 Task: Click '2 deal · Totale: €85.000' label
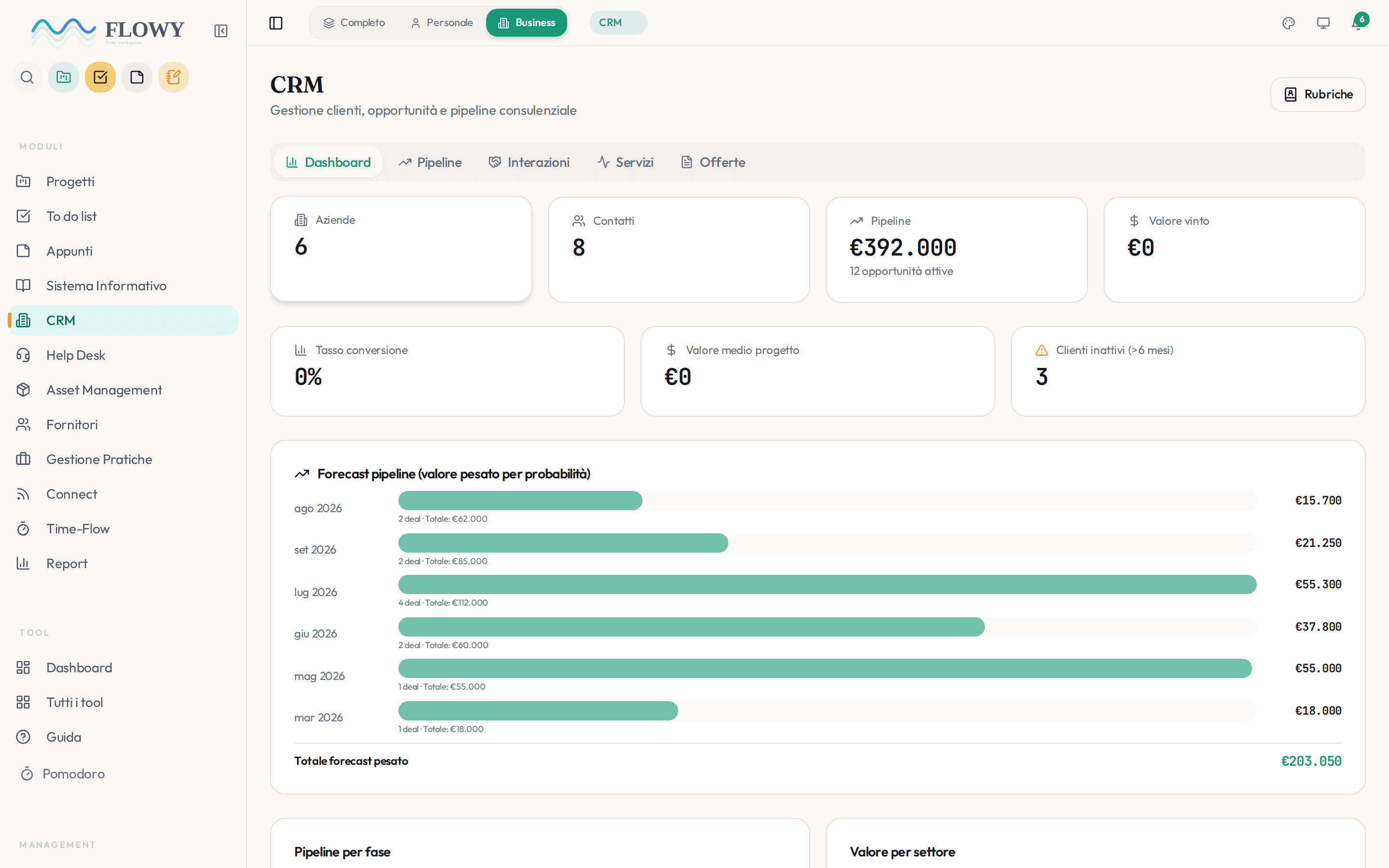[x=443, y=561]
